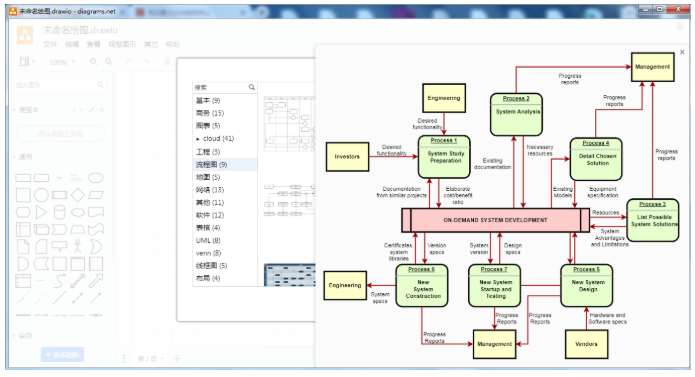Select the circle shape in sidebar

tap(41, 195)
